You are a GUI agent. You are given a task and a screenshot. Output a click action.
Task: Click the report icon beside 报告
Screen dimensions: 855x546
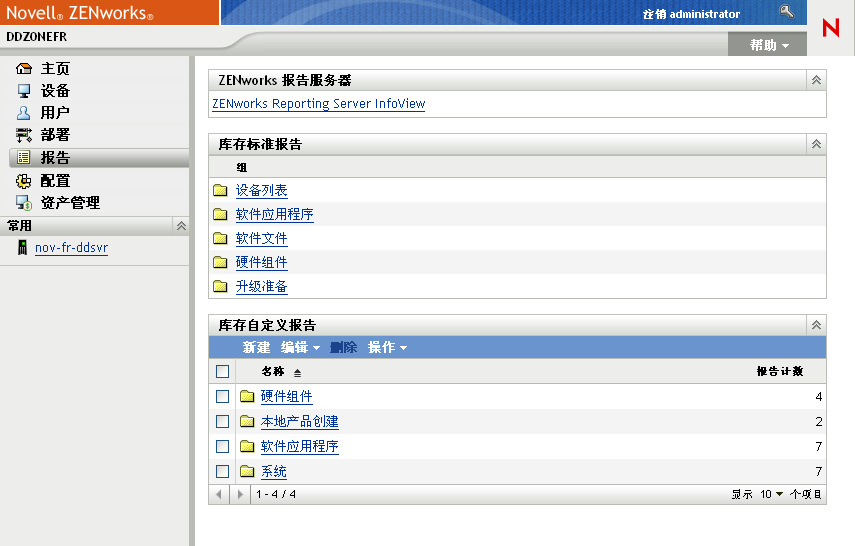point(24,158)
